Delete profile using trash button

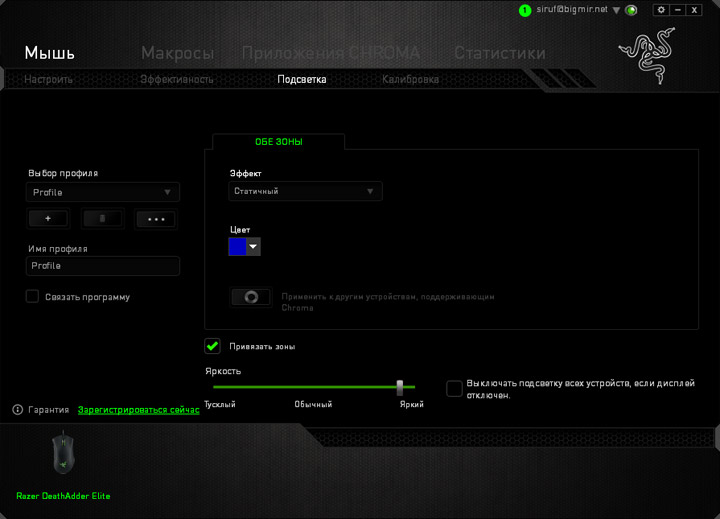click(102, 219)
